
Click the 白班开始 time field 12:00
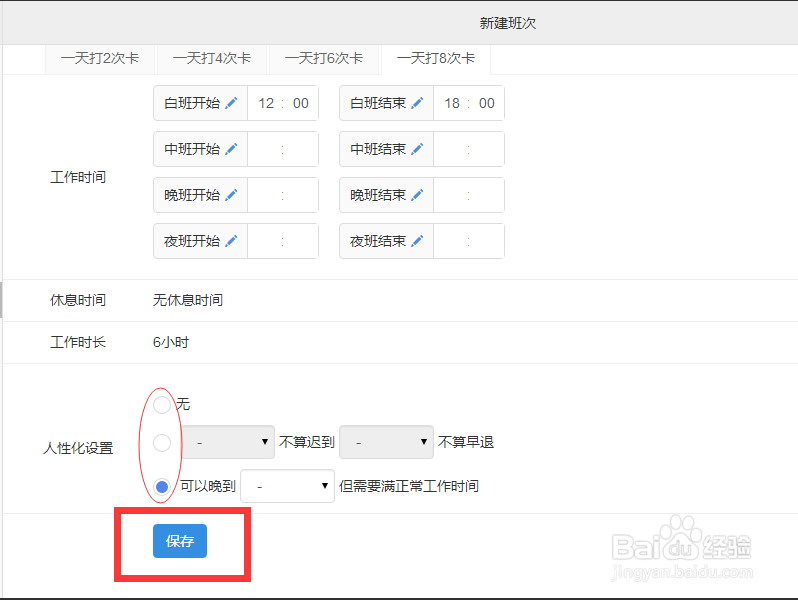pyautogui.click(x=283, y=103)
